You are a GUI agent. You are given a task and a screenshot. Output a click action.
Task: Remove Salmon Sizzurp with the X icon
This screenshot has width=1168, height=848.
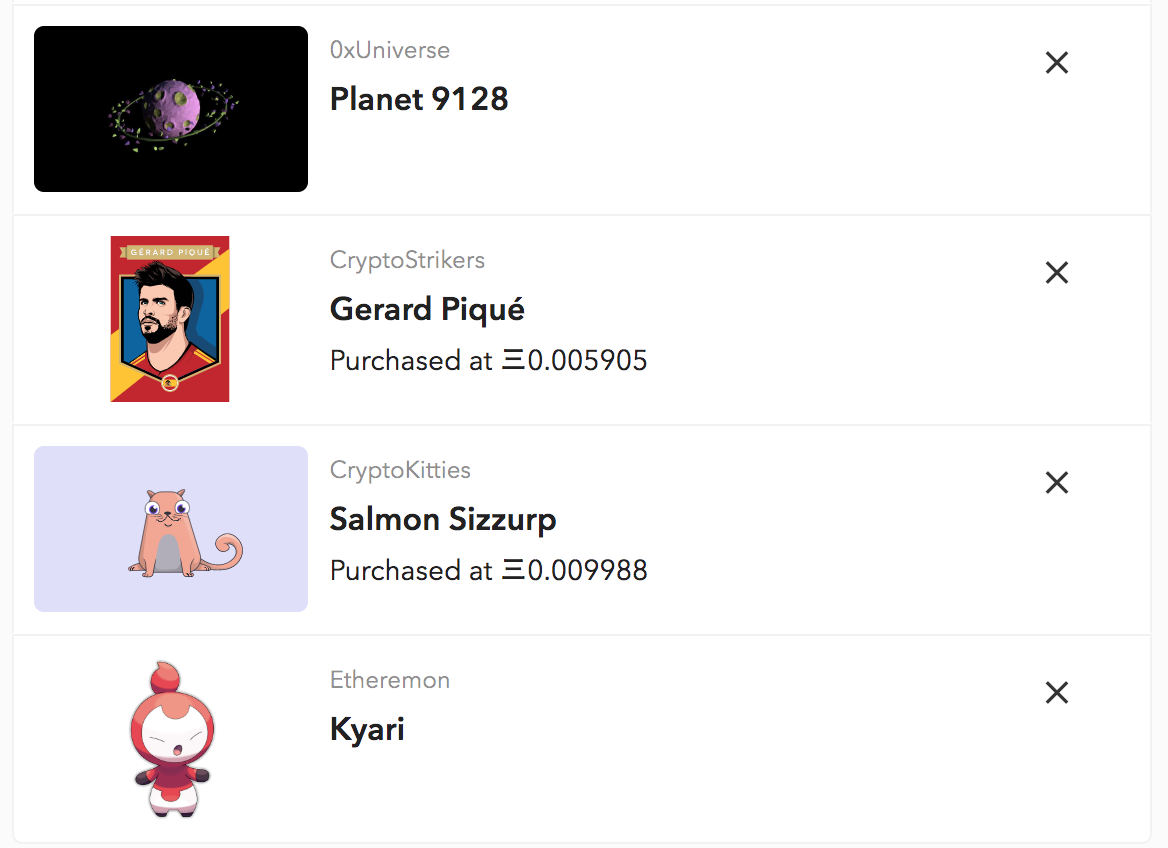[1056, 483]
